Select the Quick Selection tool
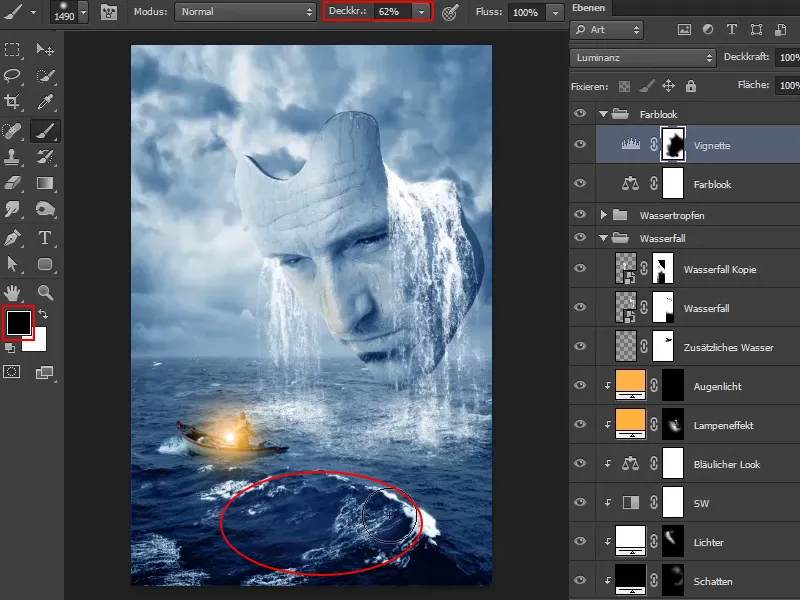 45,76
